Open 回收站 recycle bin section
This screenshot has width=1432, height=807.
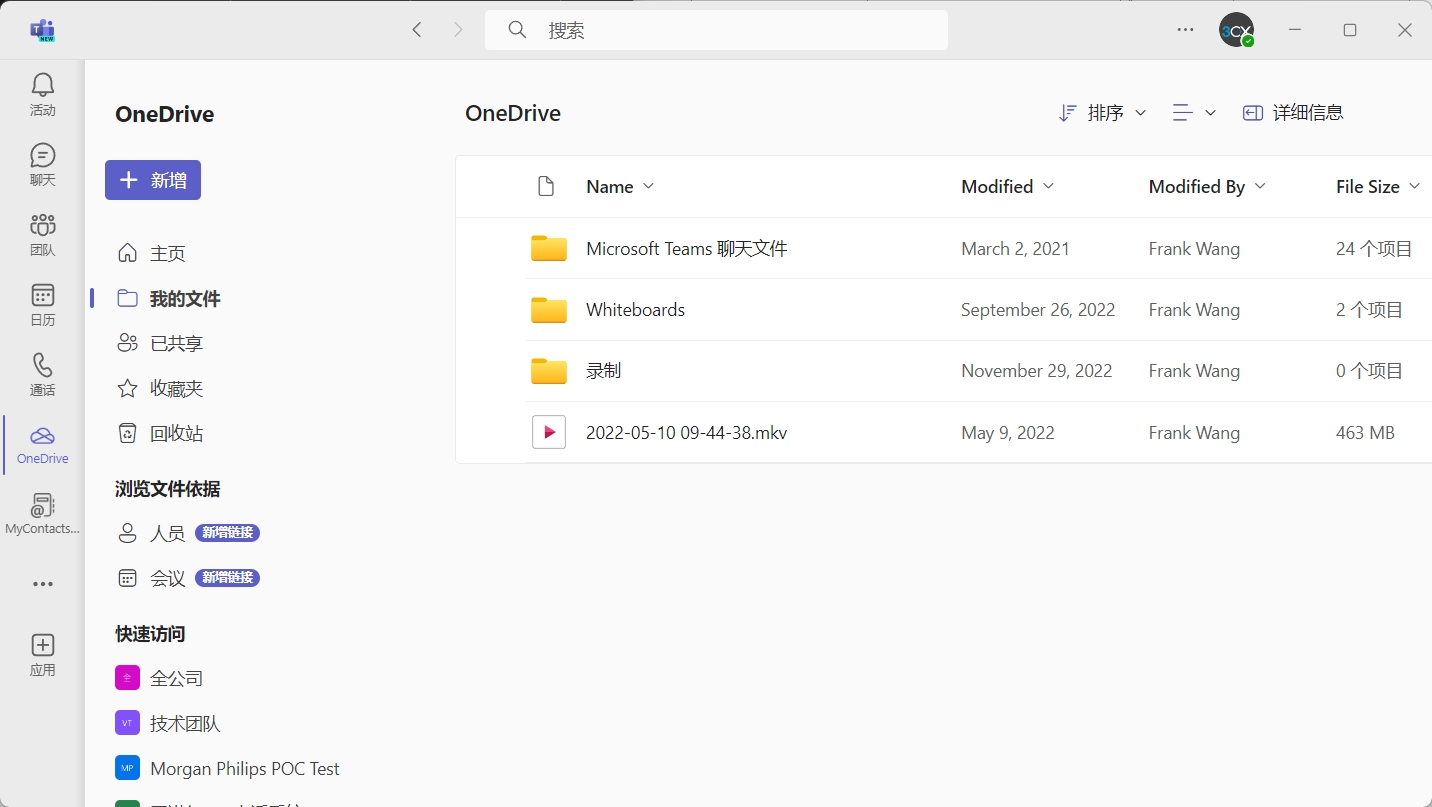coord(176,433)
